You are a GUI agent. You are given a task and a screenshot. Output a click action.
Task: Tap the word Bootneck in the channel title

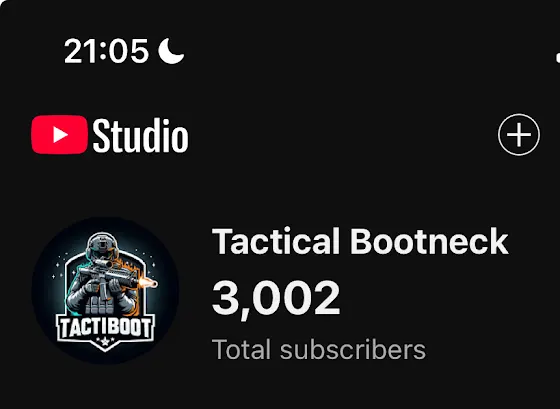pos(429,241)
